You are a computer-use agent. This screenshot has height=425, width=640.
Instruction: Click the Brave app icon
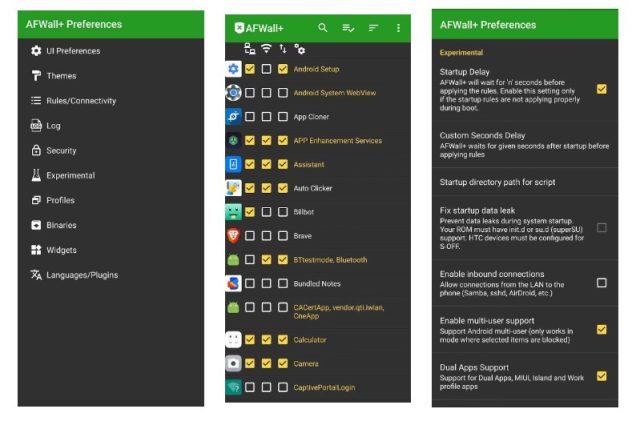(x=233, y=236)
